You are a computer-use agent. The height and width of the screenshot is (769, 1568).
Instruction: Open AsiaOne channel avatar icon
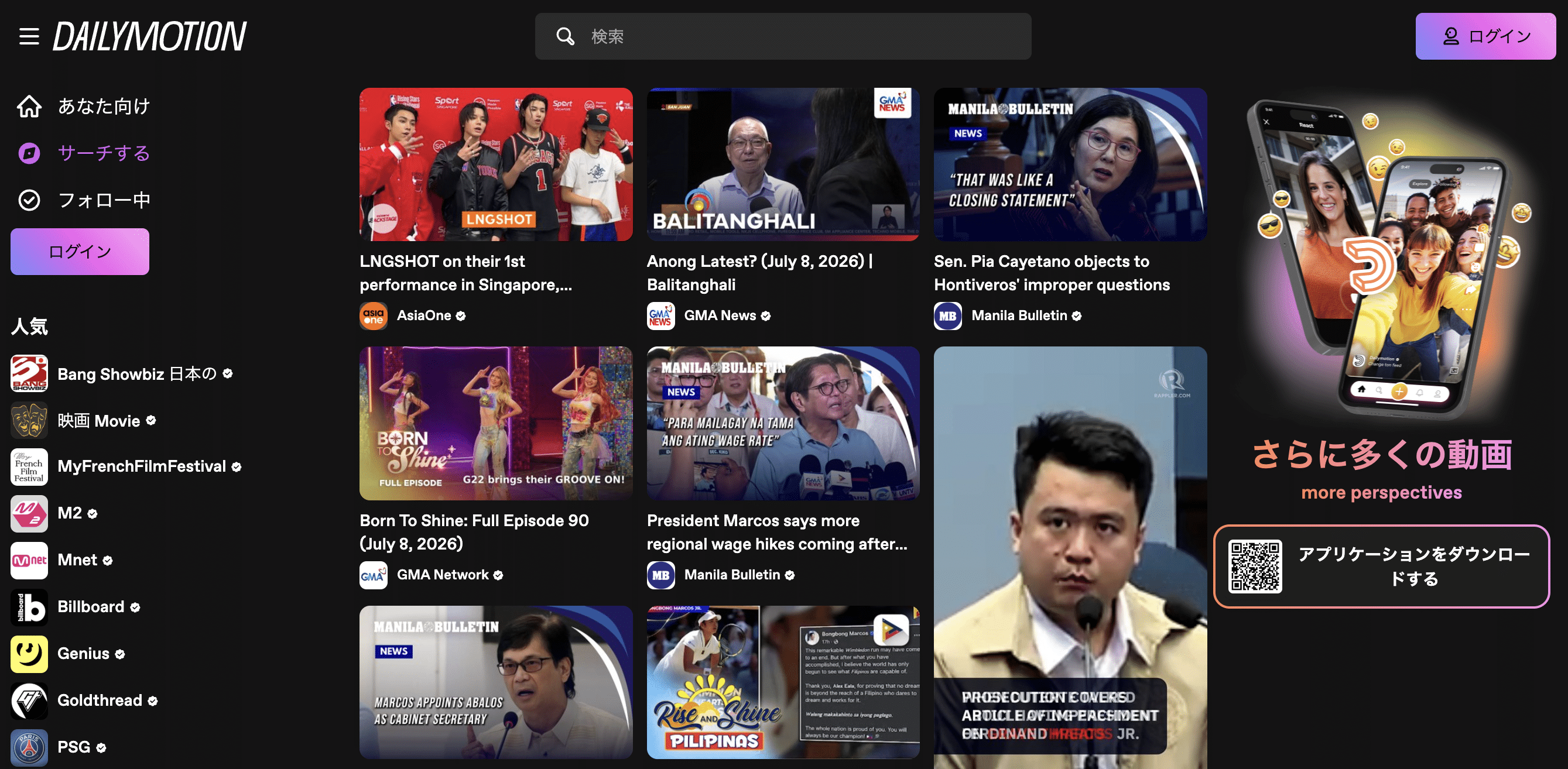374,316
